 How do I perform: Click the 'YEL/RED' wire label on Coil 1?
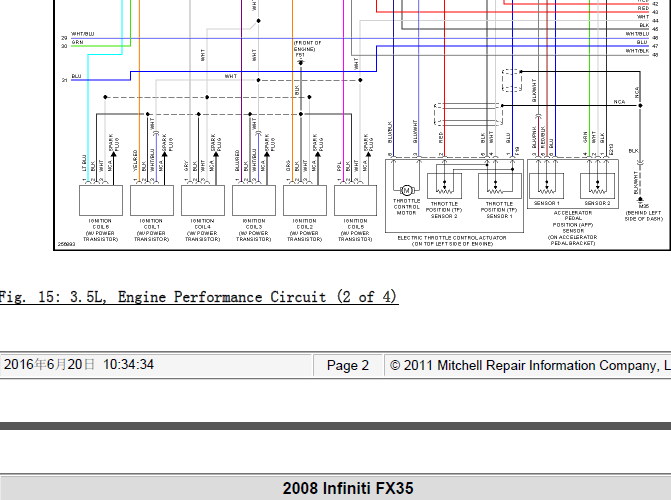pyautogui.click(x=135, y=161)
